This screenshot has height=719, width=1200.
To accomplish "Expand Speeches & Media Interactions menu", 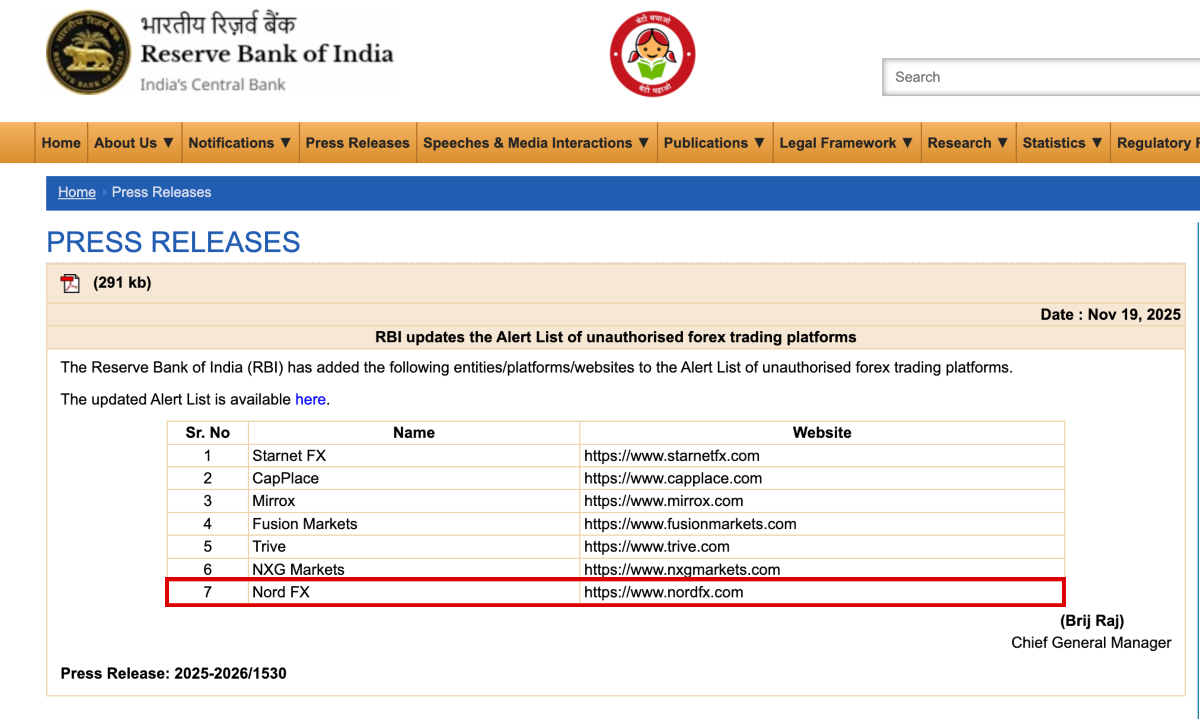I will click(536, 143).
